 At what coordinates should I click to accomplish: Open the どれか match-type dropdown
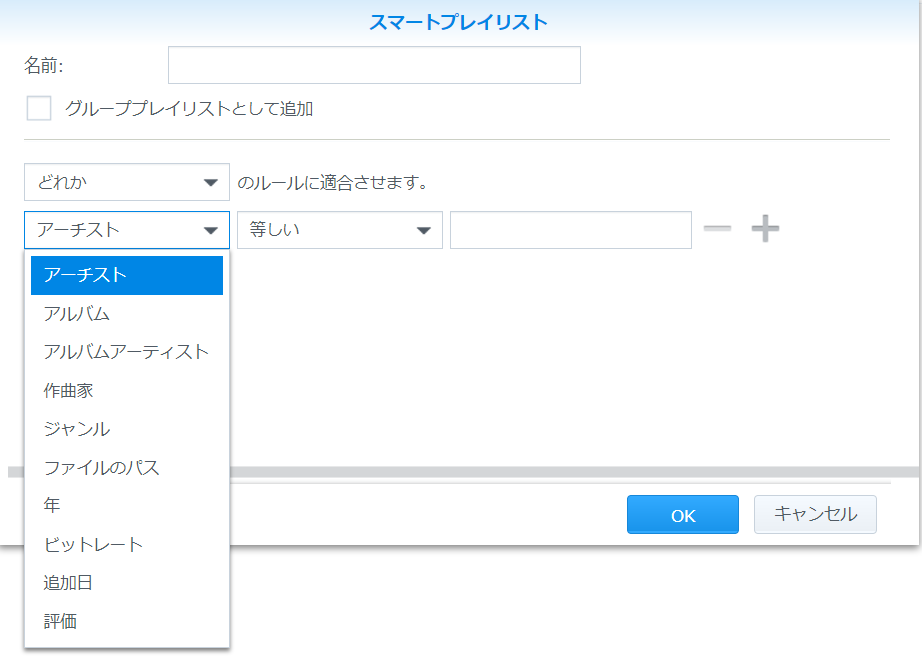coord(126,183)
